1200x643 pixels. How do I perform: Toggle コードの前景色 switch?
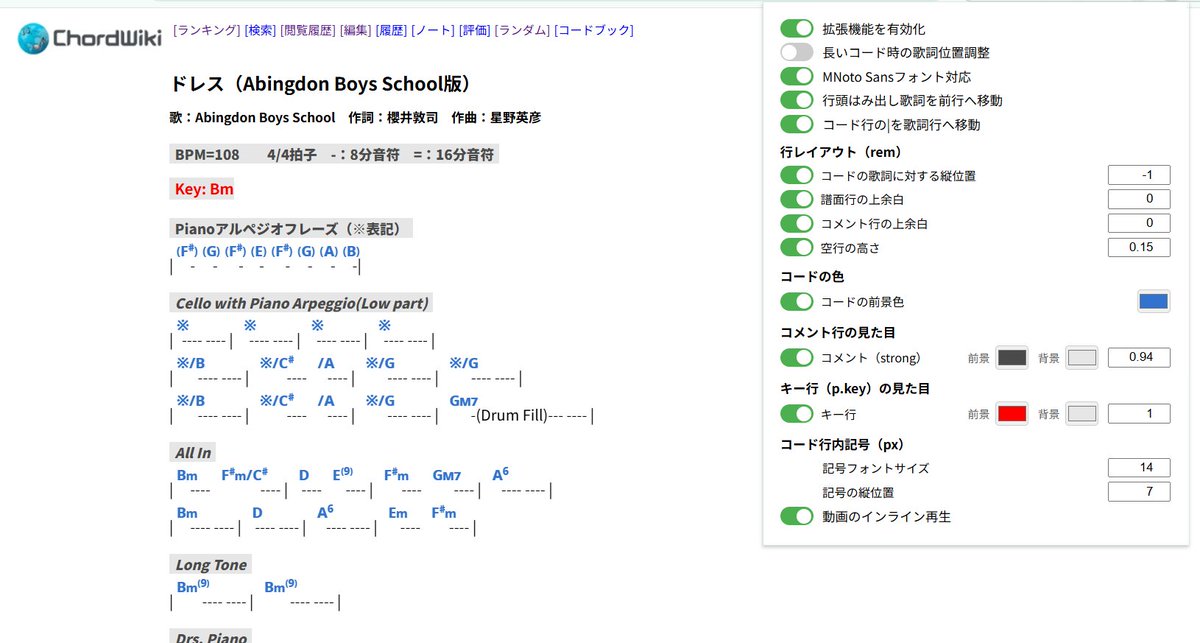797,301
